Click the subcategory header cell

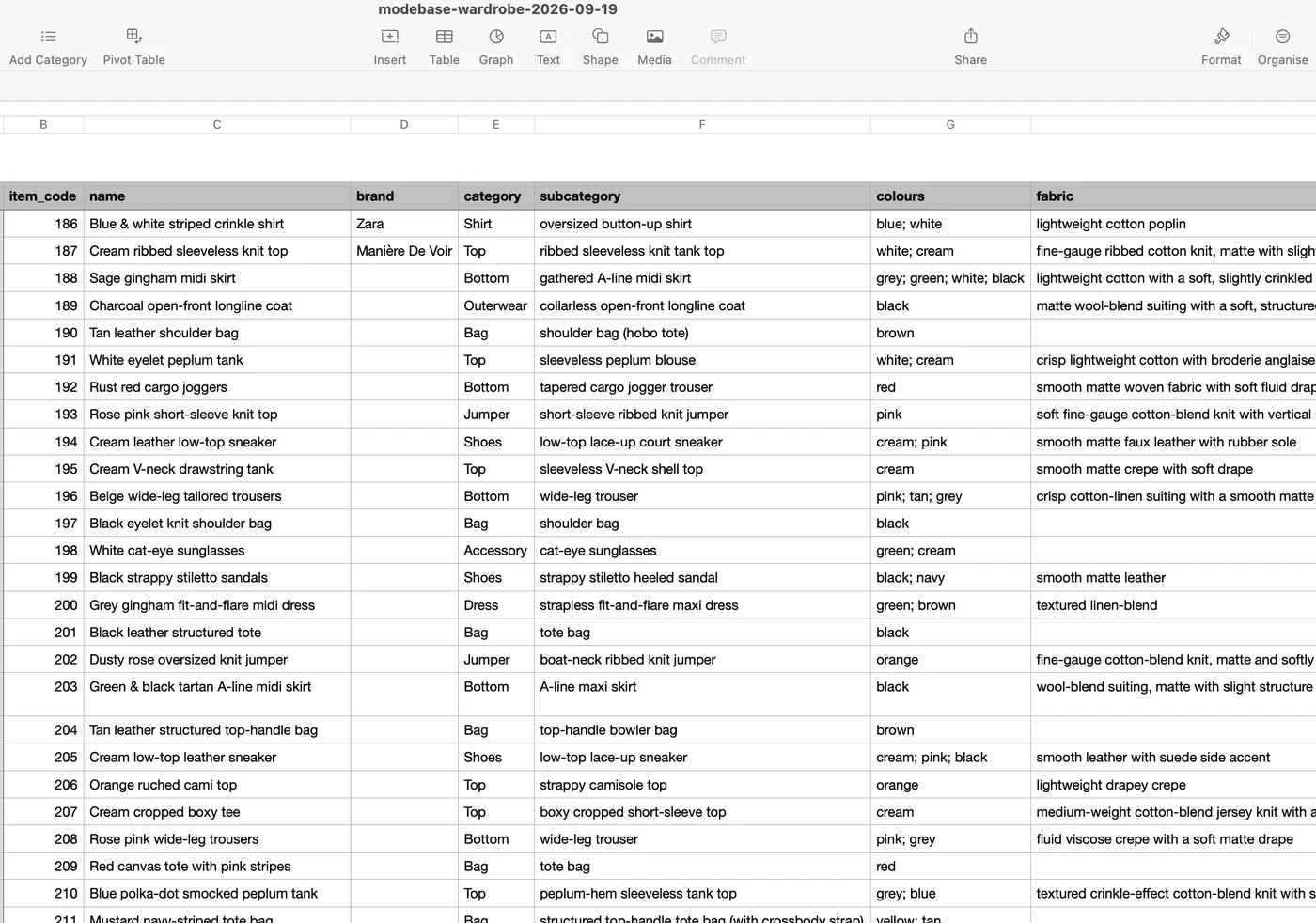(702, 196)
